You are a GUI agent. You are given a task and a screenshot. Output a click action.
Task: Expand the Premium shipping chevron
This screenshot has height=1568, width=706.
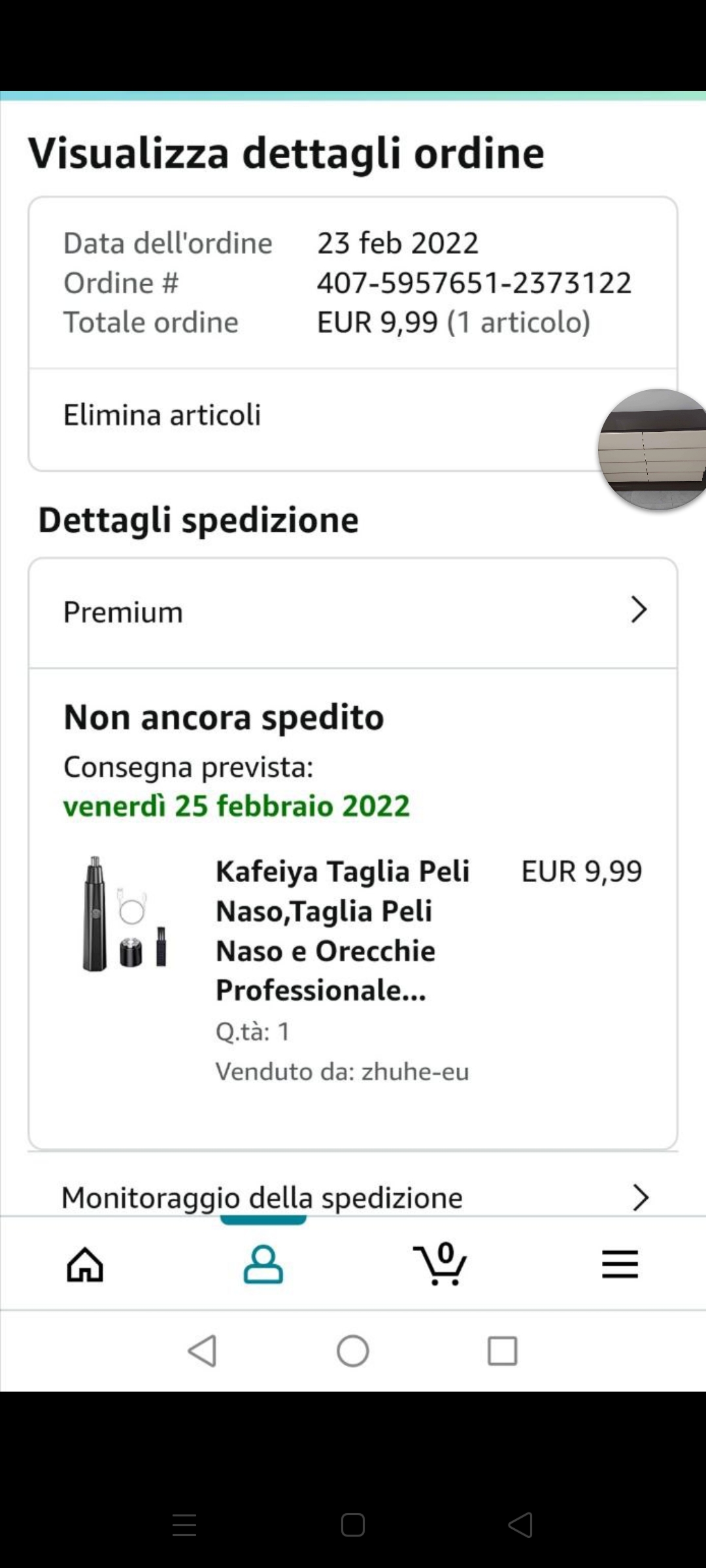click(x=639, y=610)
